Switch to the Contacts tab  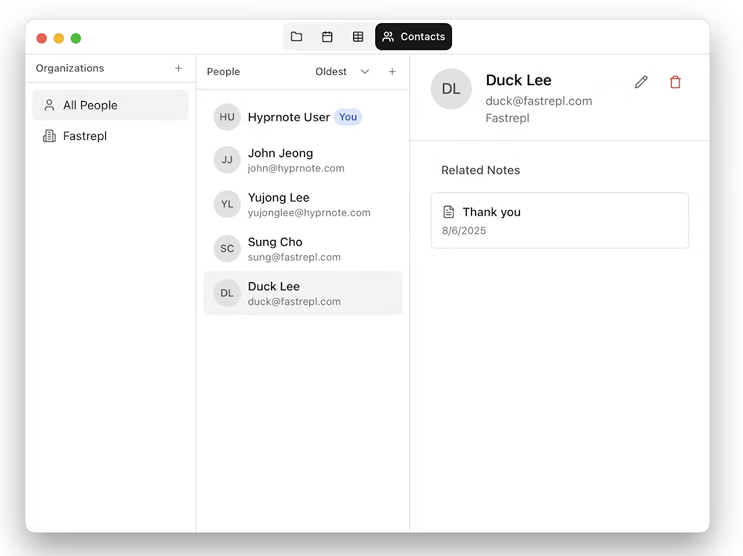(x=413, y=37)
